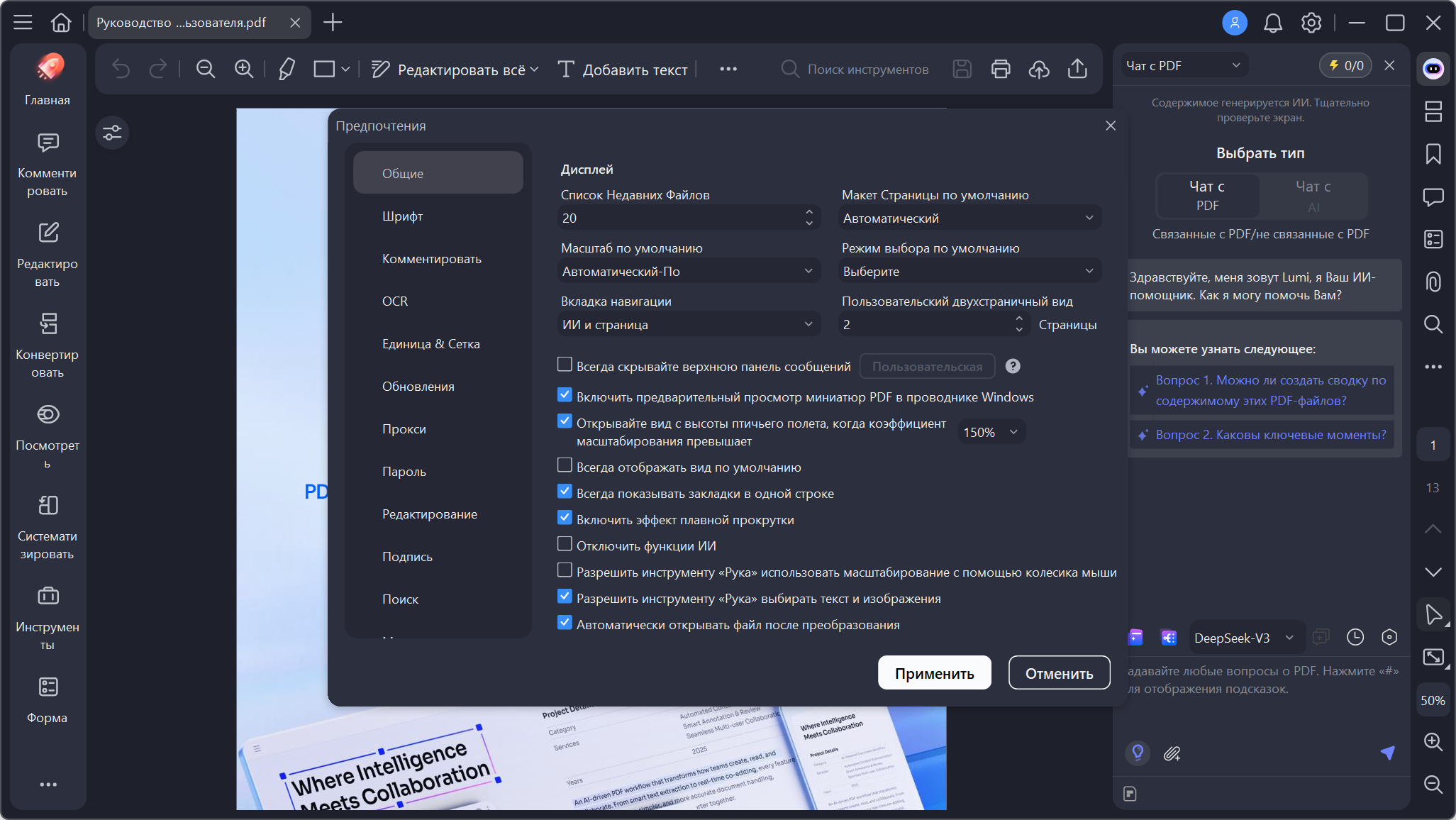1456x820 pixels.
Task: Open chat history clock icon
Action: click(x=1355, y=637)
